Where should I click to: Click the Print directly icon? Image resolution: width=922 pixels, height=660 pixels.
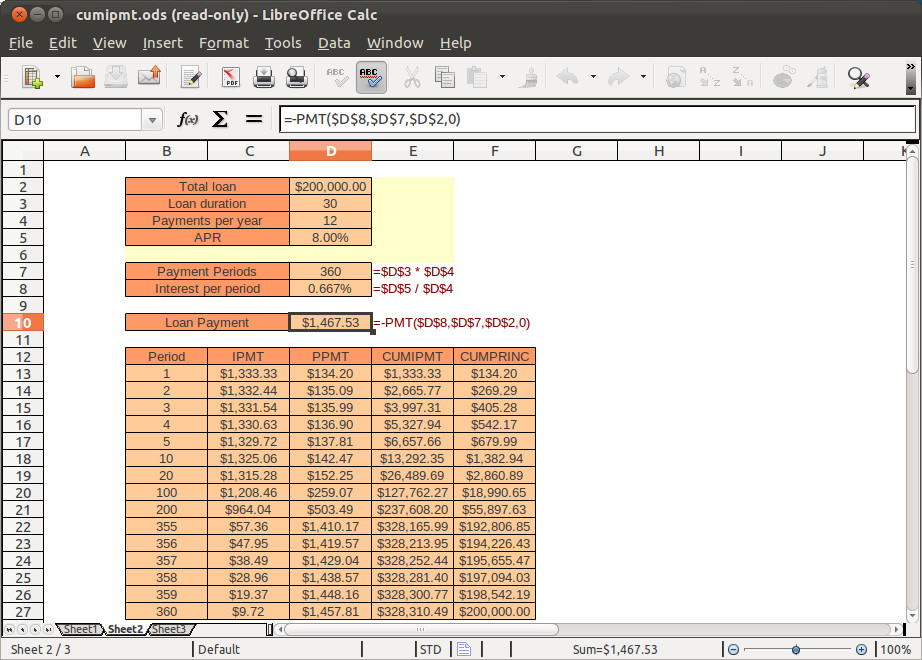pos(263,77)
